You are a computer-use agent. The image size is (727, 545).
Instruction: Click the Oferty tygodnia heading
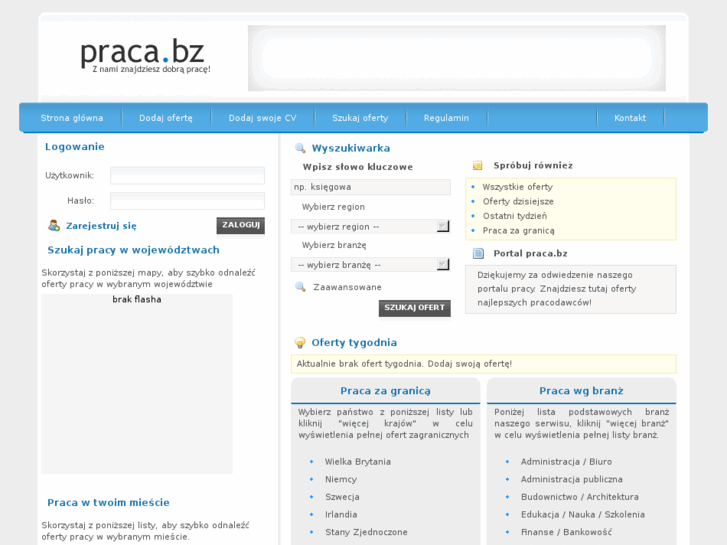354,343
